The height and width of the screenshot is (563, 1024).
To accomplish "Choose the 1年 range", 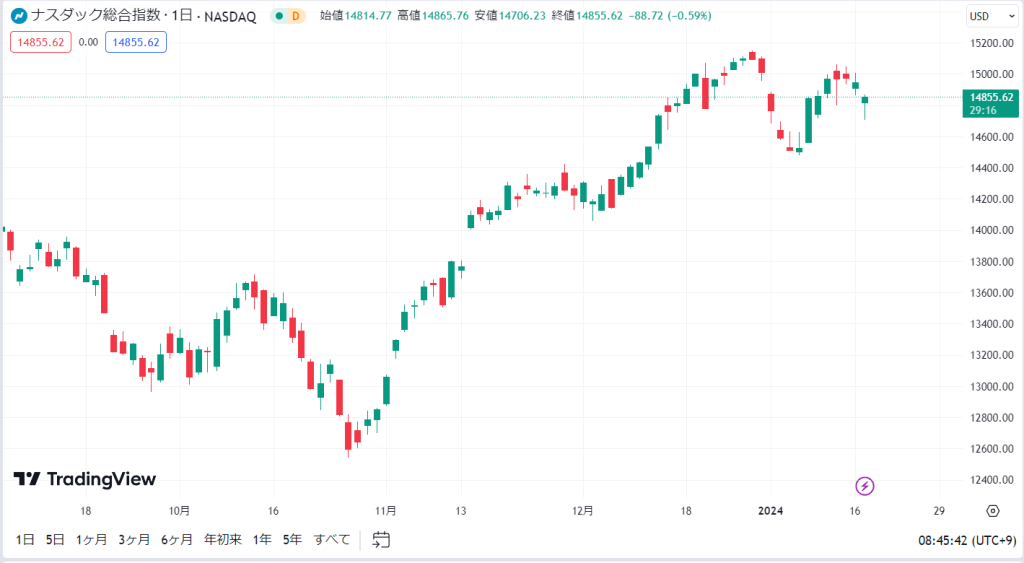I will [262, 539].
